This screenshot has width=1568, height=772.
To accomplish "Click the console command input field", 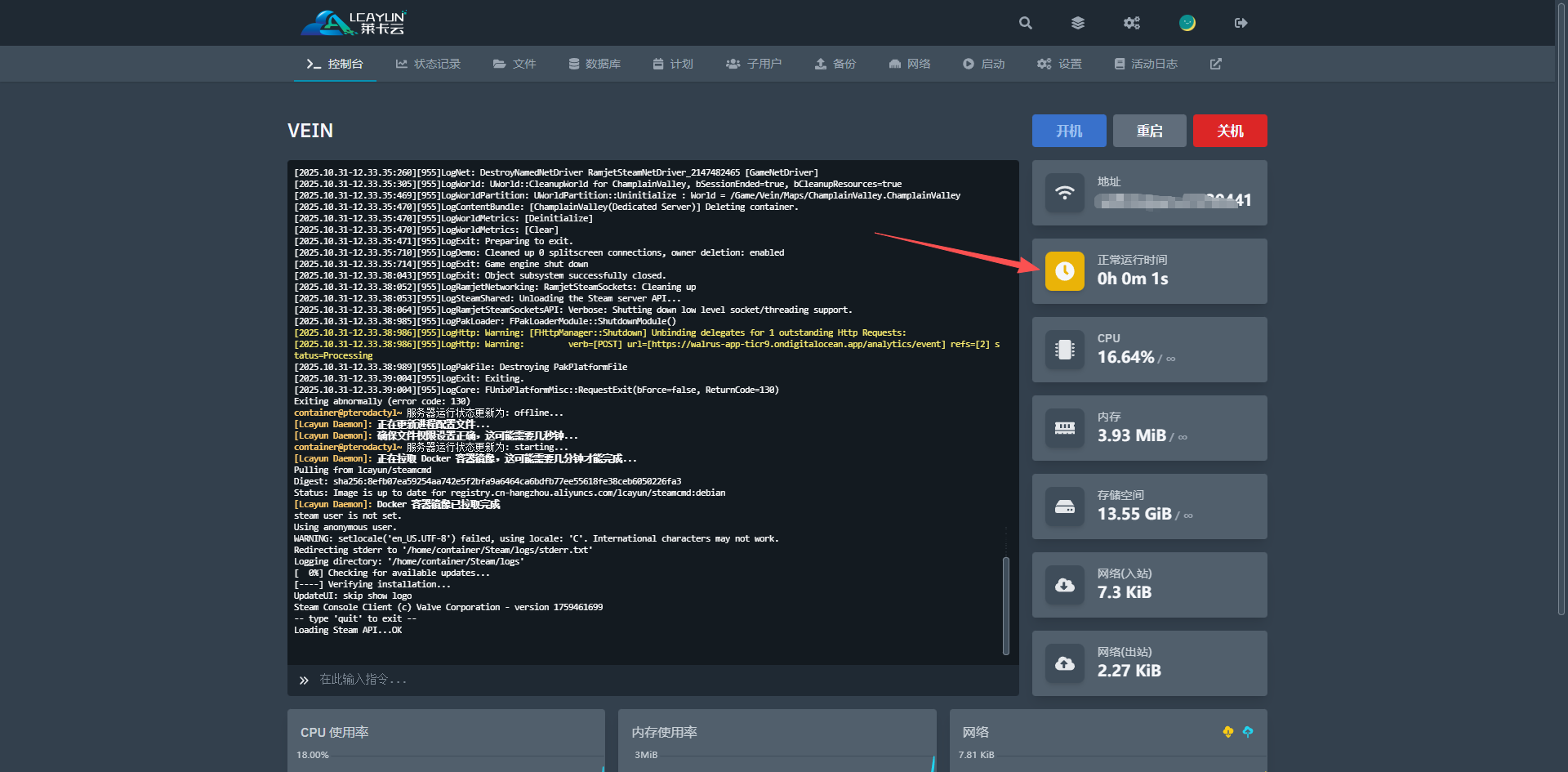I will 653,680.
